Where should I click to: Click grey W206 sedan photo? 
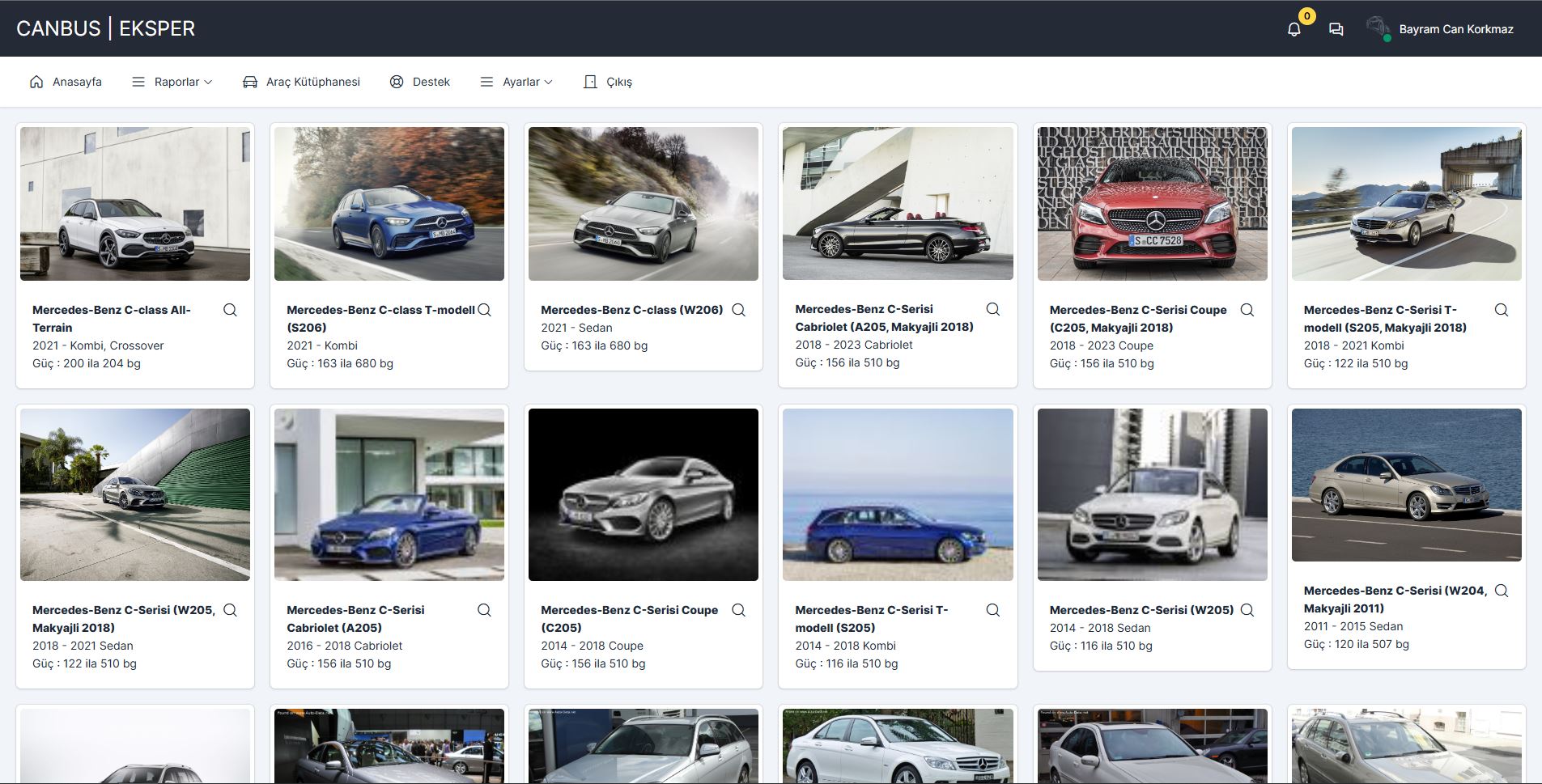644,204
